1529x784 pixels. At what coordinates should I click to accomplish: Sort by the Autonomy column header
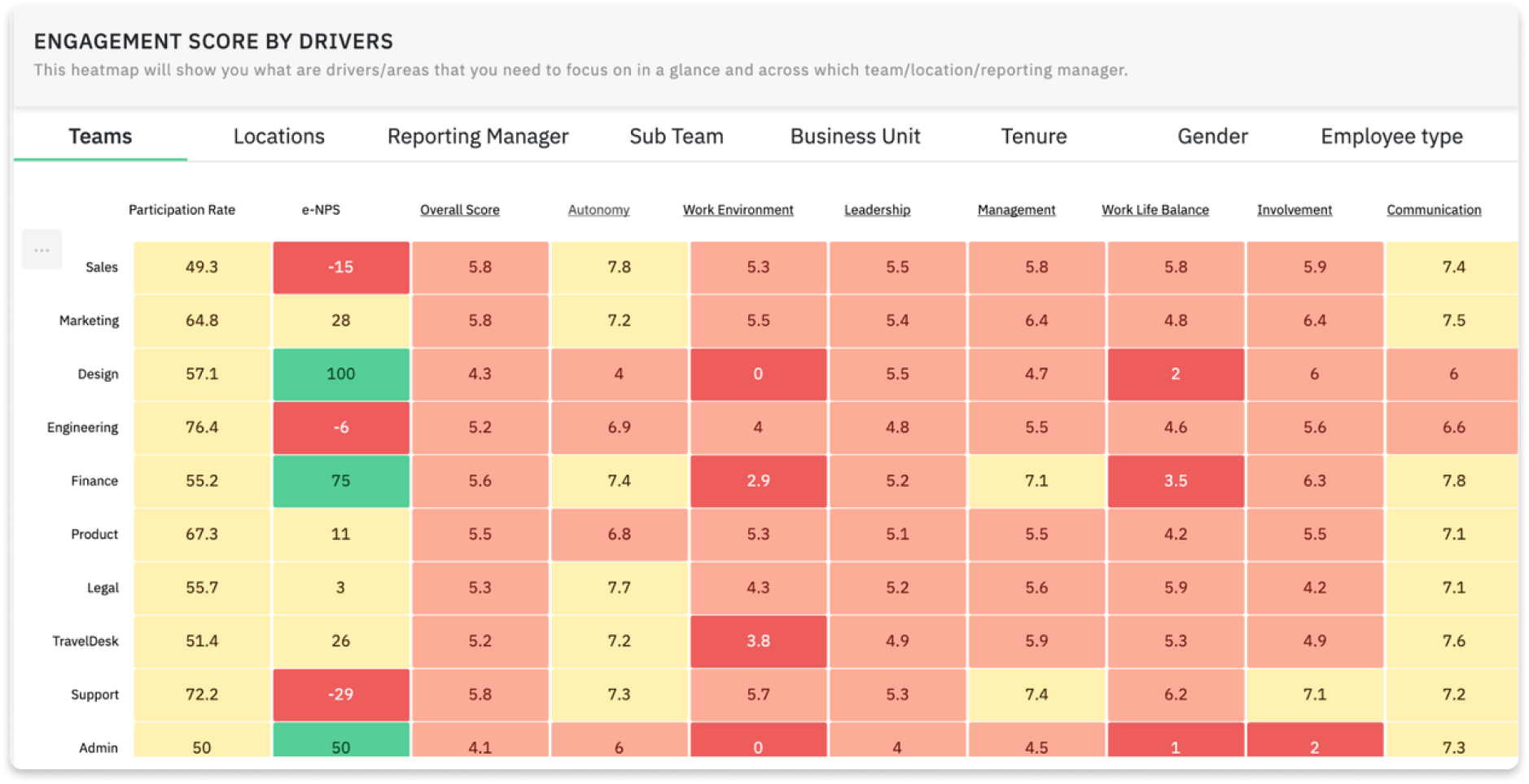tap(598, 209)
